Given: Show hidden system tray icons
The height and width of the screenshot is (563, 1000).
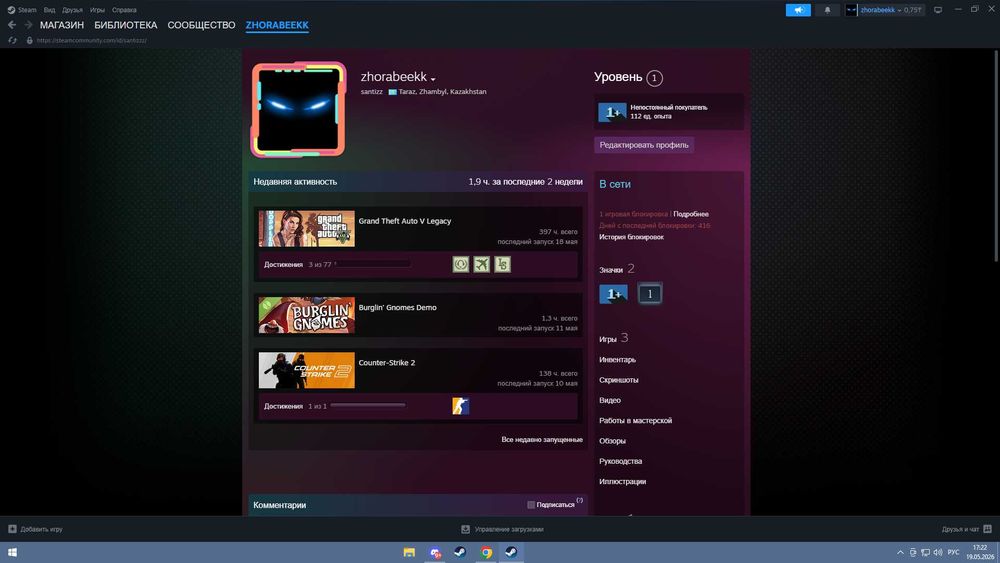Looking at the screenshot, I should pyautogui.click(x=900, y=552).
